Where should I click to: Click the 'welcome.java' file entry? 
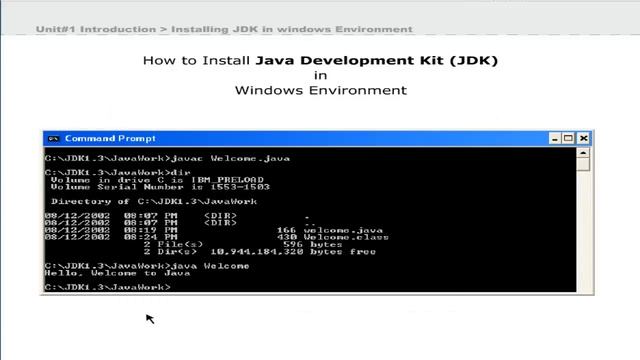pyautogui.click(x=214, y=230)
